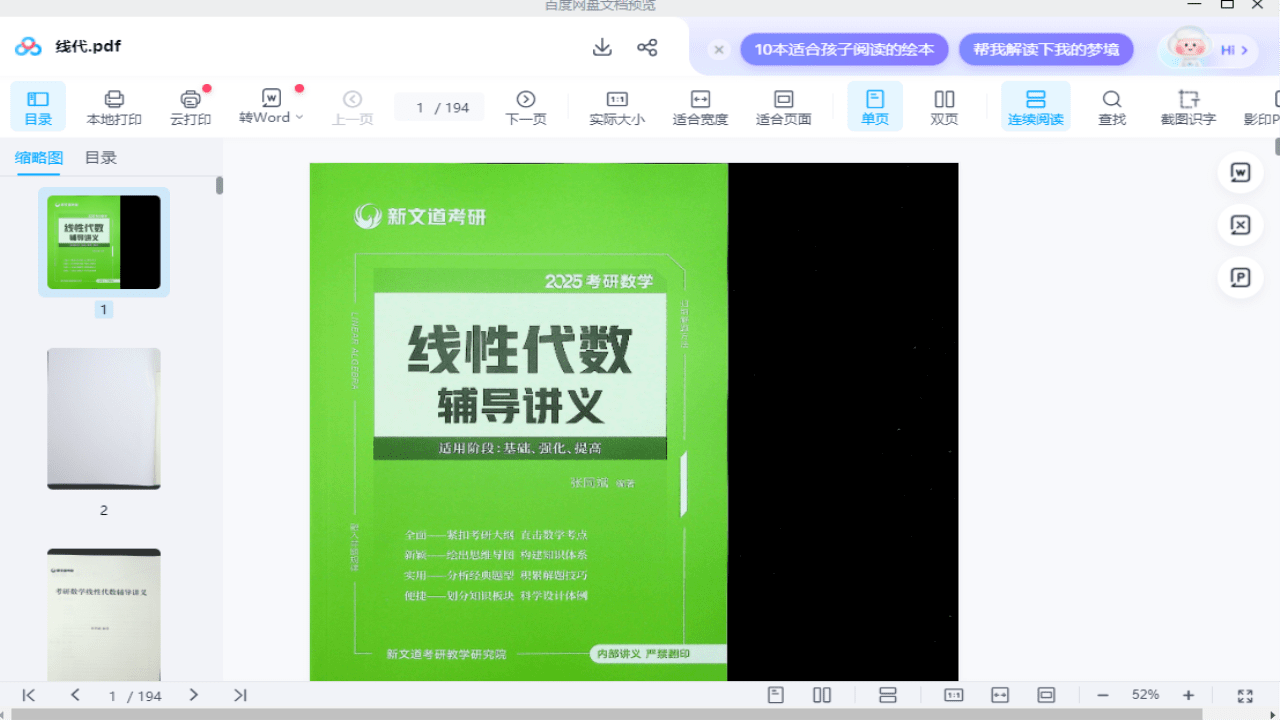Viewport: 1280px width, 720px height.
Task: Click bottom bar fit page icon
Action: (1046, 695)
